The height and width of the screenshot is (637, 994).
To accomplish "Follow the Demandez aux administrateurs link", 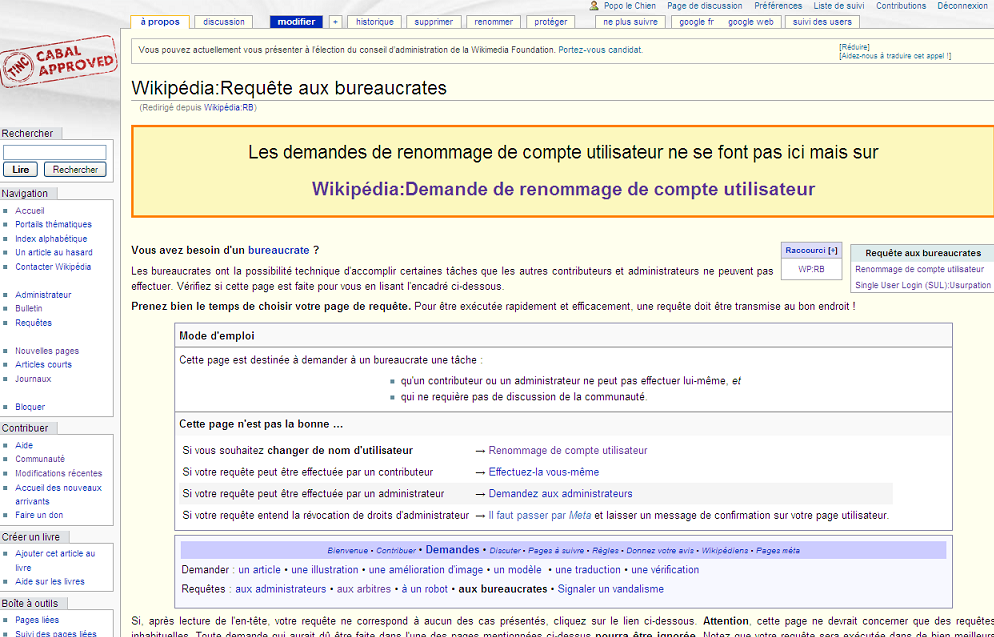I will (x=560, y=494).
